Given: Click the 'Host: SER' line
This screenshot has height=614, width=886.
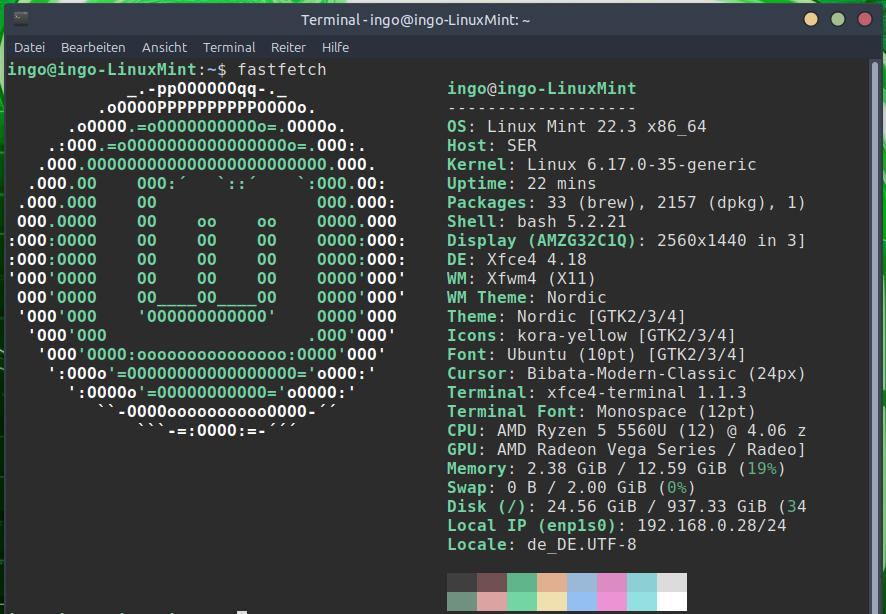Looking at the screenshot, I should tap(492, 146).
